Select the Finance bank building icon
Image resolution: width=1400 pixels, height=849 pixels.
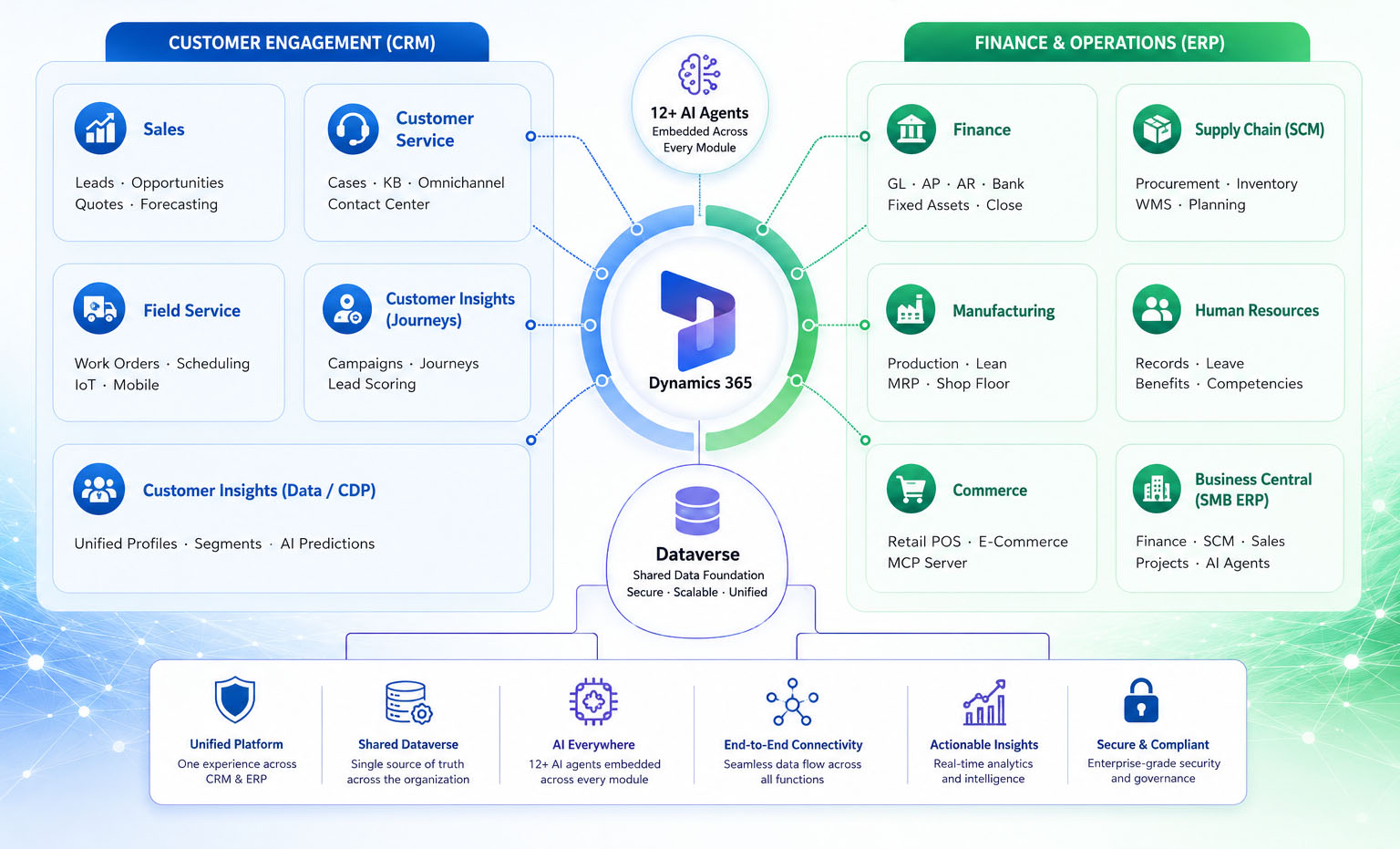coord(911,129)
